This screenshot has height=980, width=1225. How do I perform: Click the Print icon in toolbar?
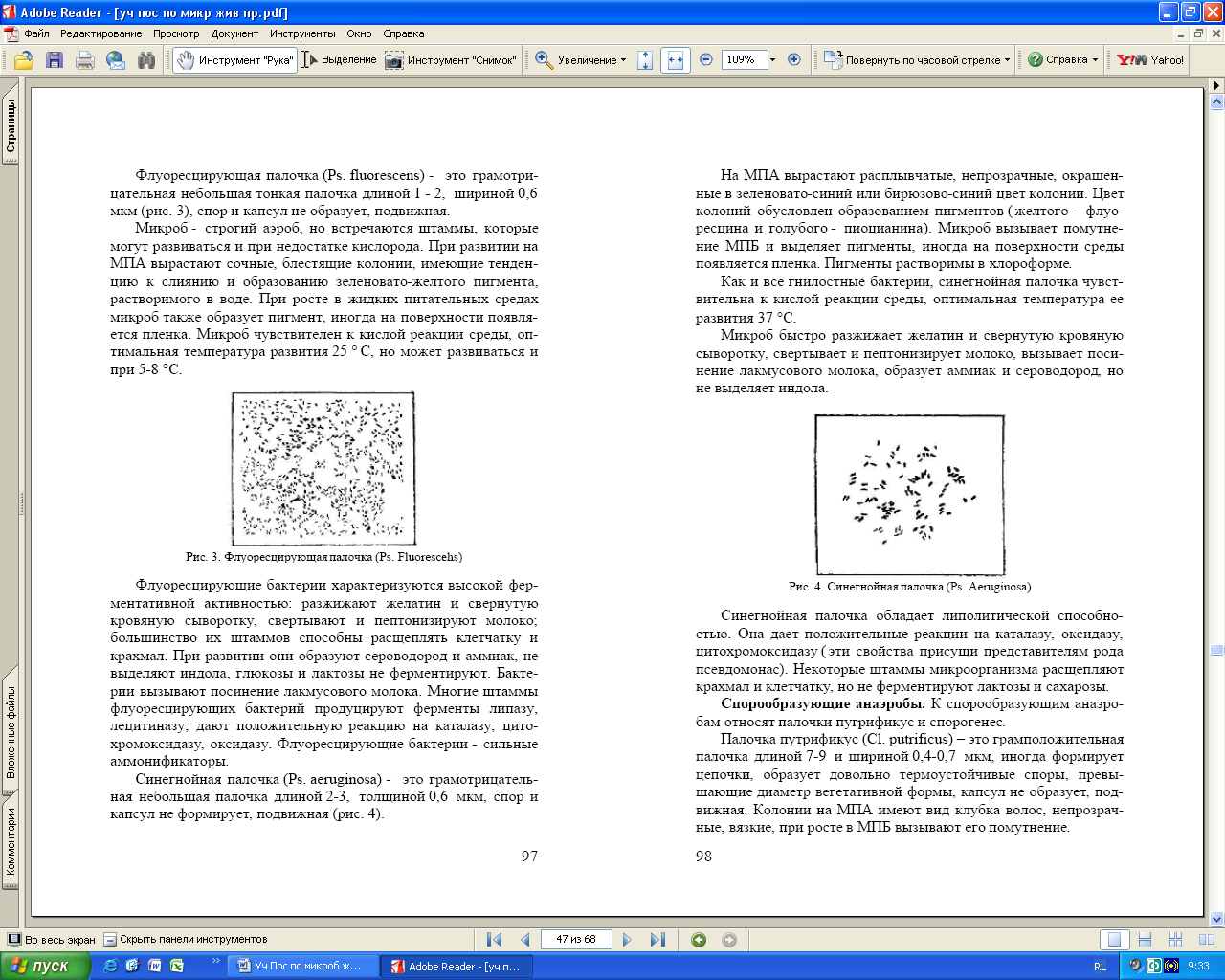tap(85, 59)
